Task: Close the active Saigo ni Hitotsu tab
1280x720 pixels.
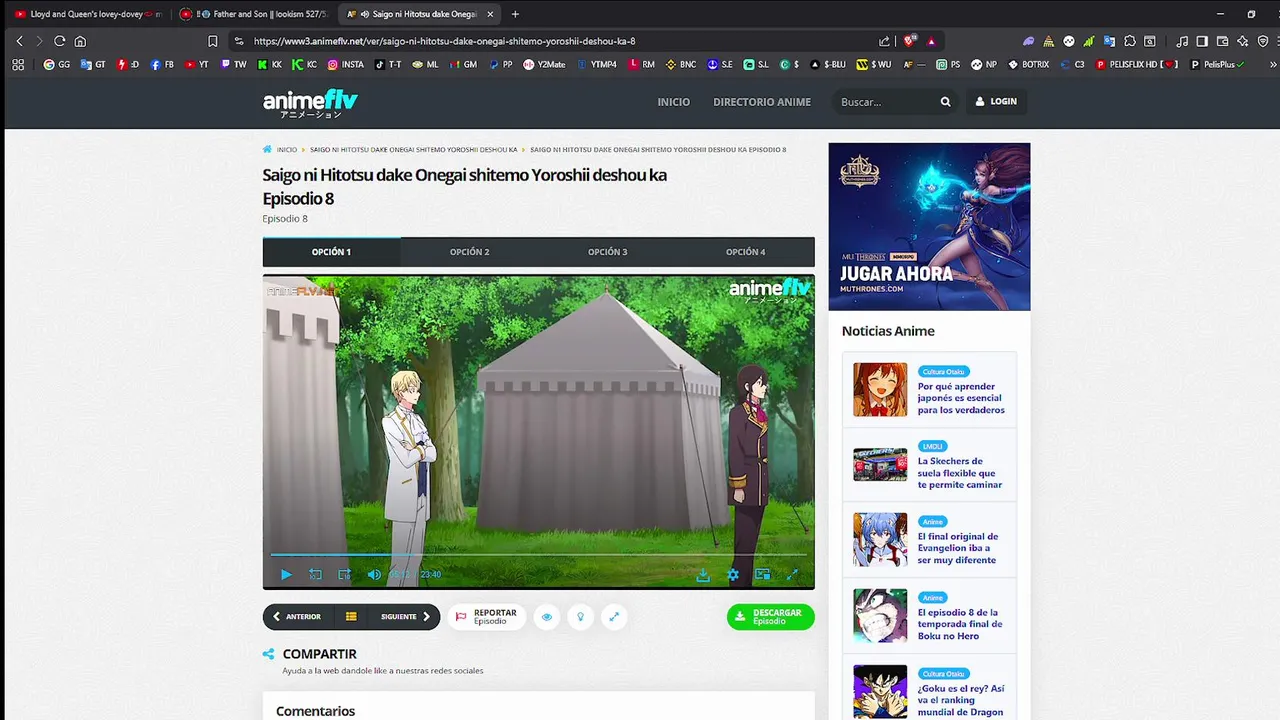Action: pos(490,14)
